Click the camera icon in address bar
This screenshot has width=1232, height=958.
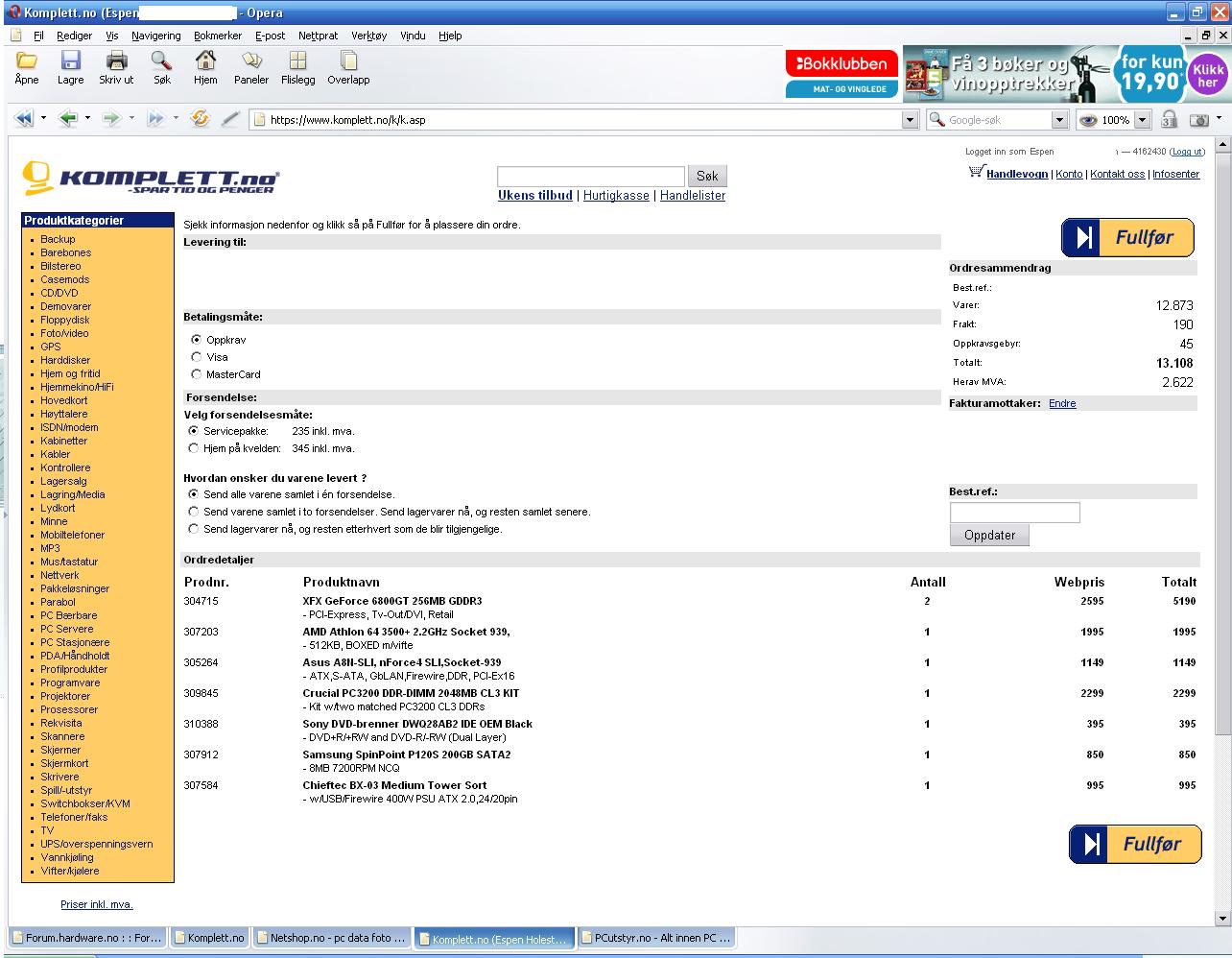pyautogui.click(x=1199, y=120)
